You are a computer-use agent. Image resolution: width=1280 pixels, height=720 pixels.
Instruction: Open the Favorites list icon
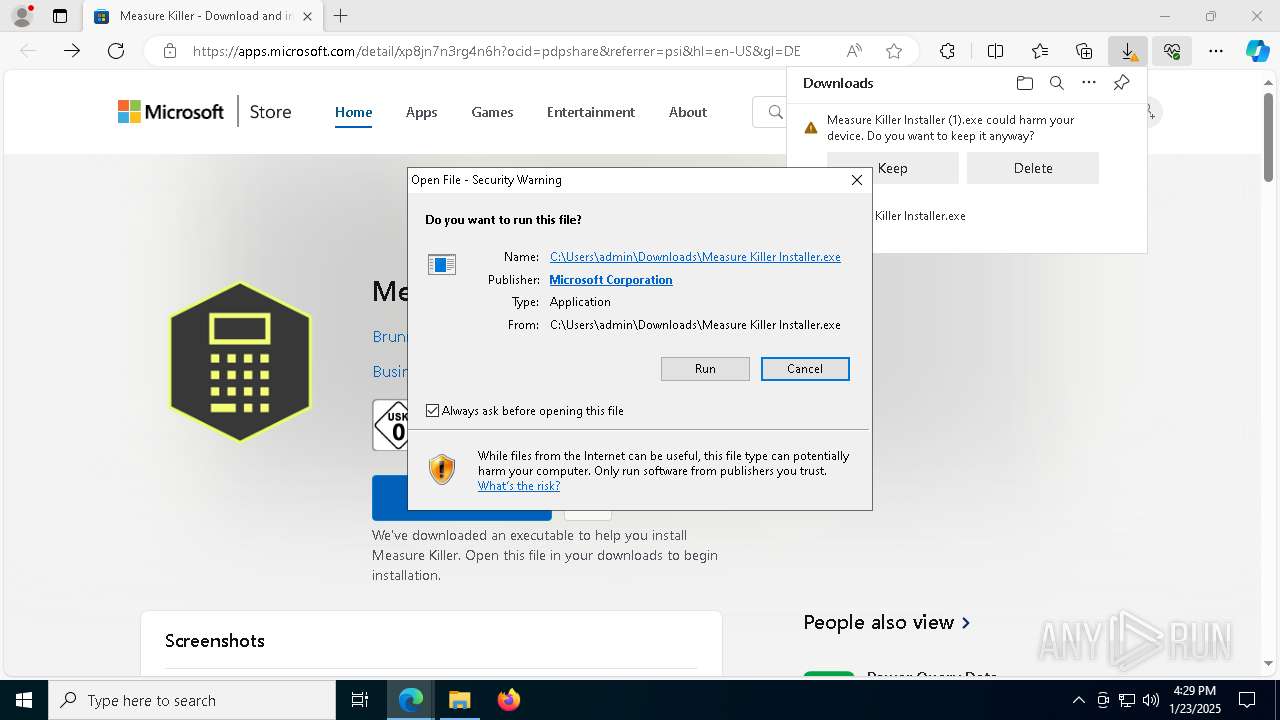pyautogui.click(x=1040, y=51)
